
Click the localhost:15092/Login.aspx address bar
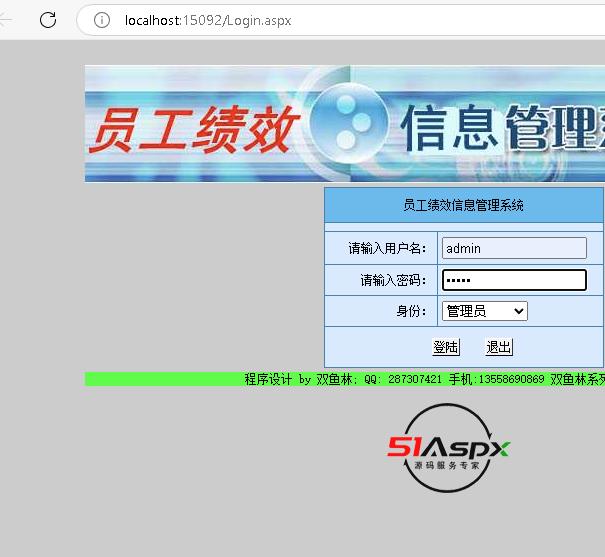click(x=208, y=20)
